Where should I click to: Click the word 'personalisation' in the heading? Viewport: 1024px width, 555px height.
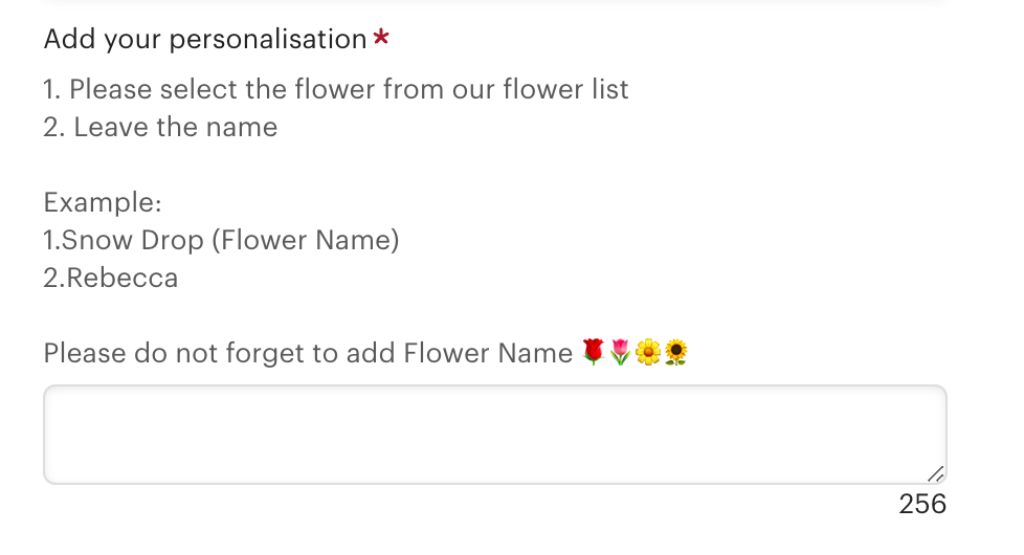268,39
